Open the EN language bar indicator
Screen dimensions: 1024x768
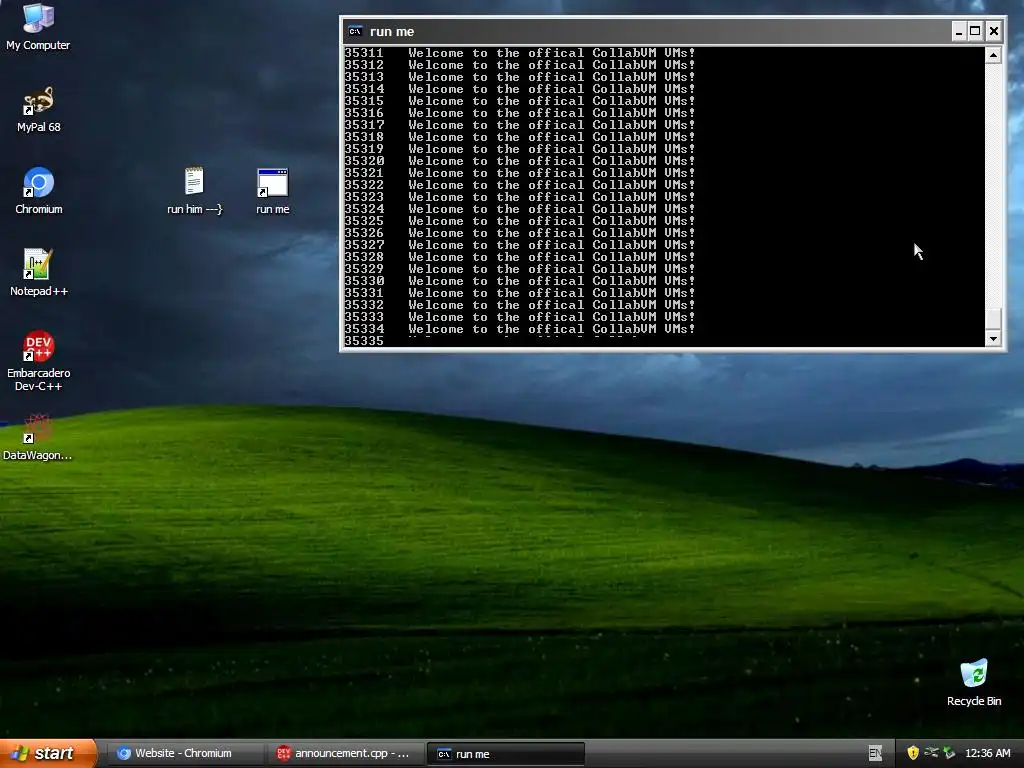click(875, 753)
